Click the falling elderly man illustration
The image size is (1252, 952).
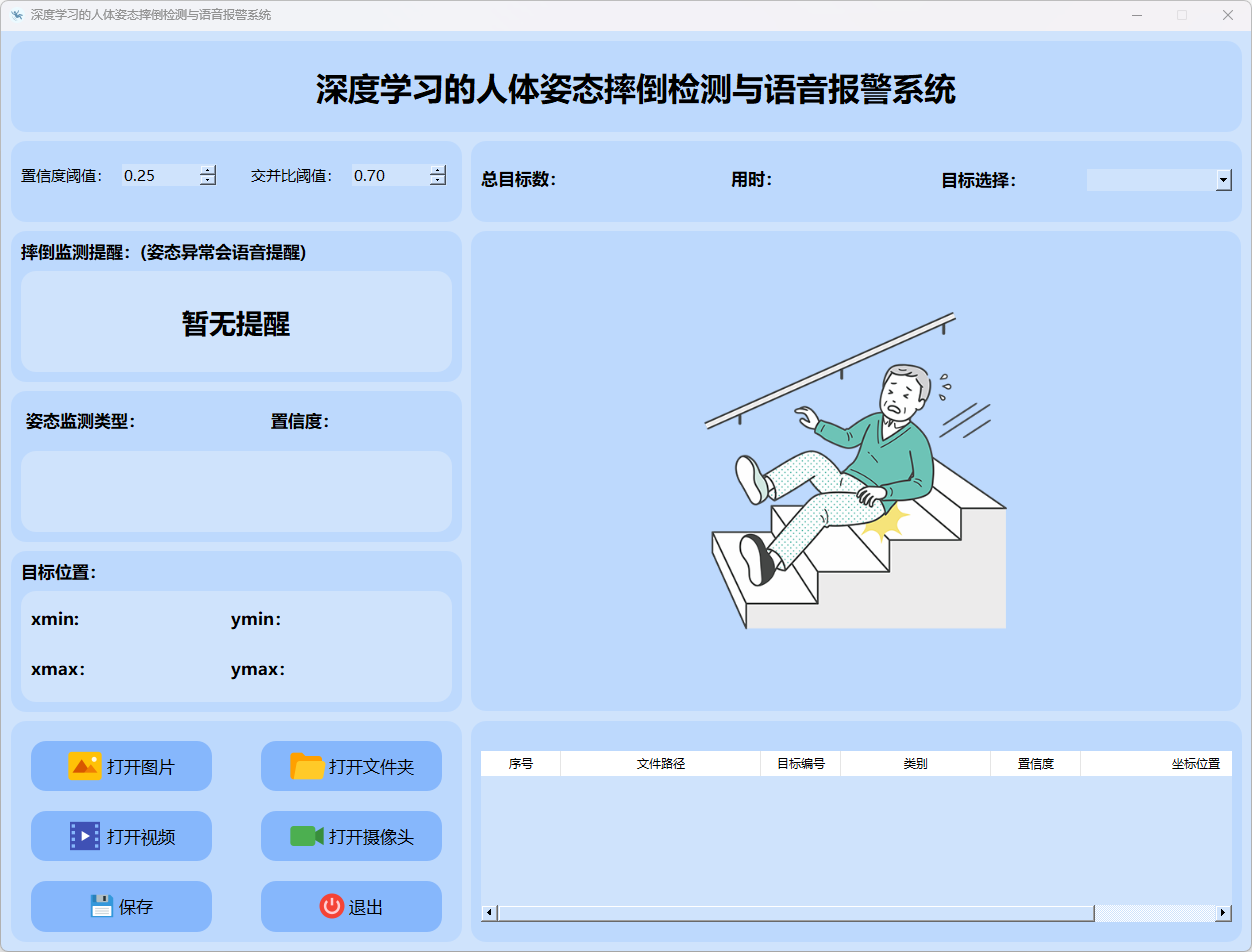pyautogui.click(x=856, y=471)
